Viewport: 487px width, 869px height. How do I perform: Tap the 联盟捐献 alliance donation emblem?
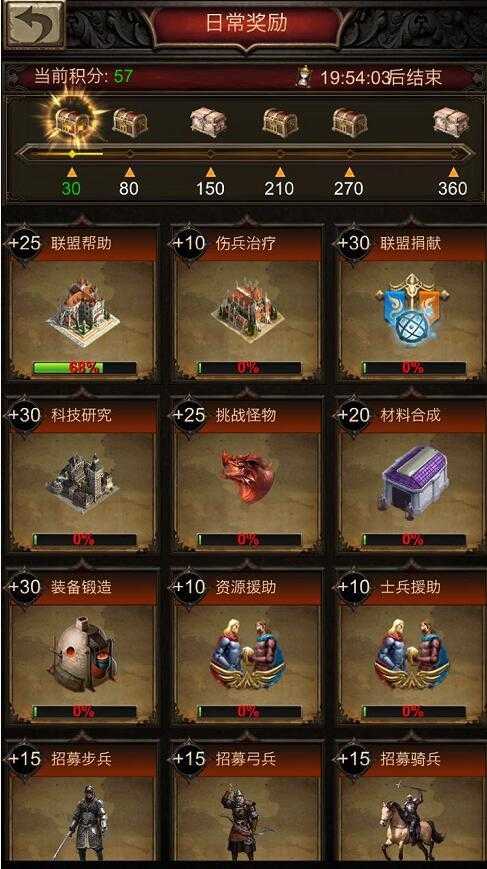tap(412, 310)
